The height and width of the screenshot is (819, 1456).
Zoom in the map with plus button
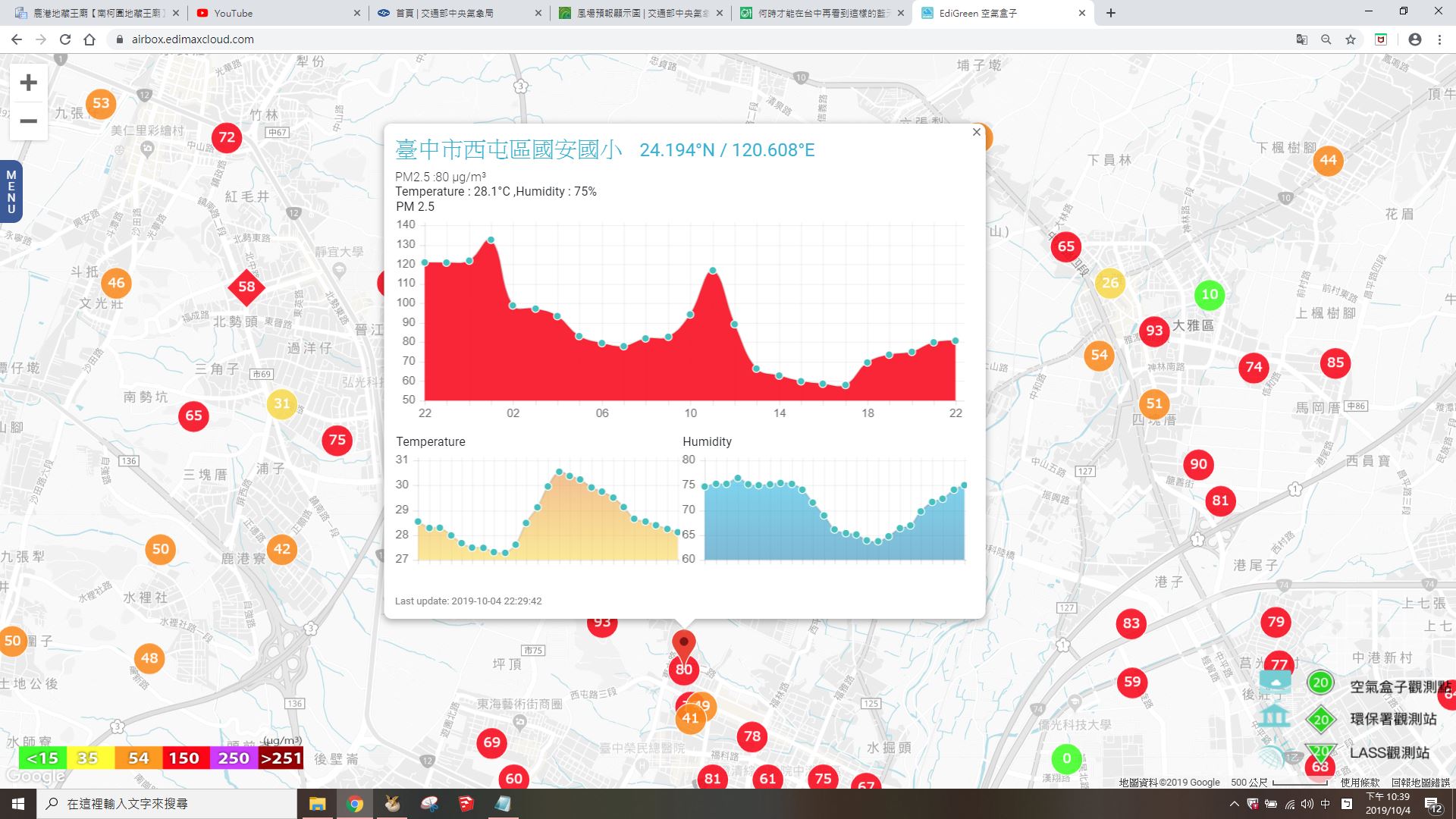point(29,83)
